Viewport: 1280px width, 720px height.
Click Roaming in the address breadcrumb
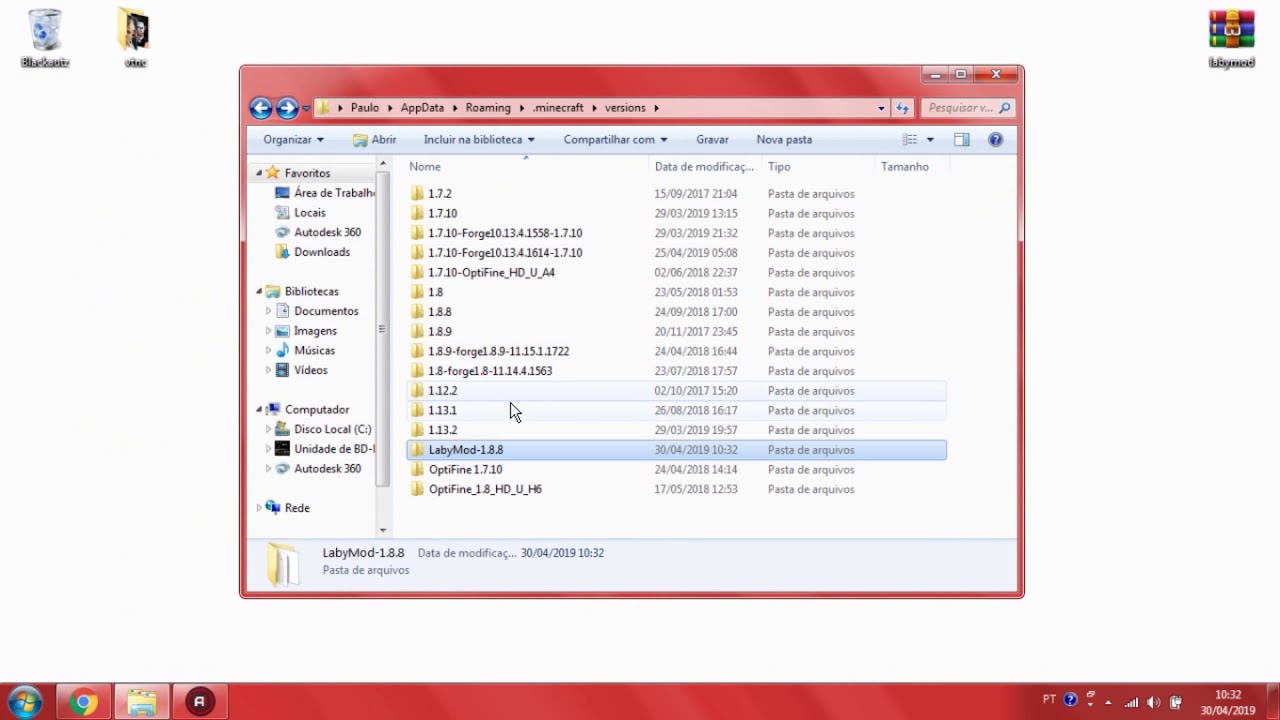pos(488,108)
